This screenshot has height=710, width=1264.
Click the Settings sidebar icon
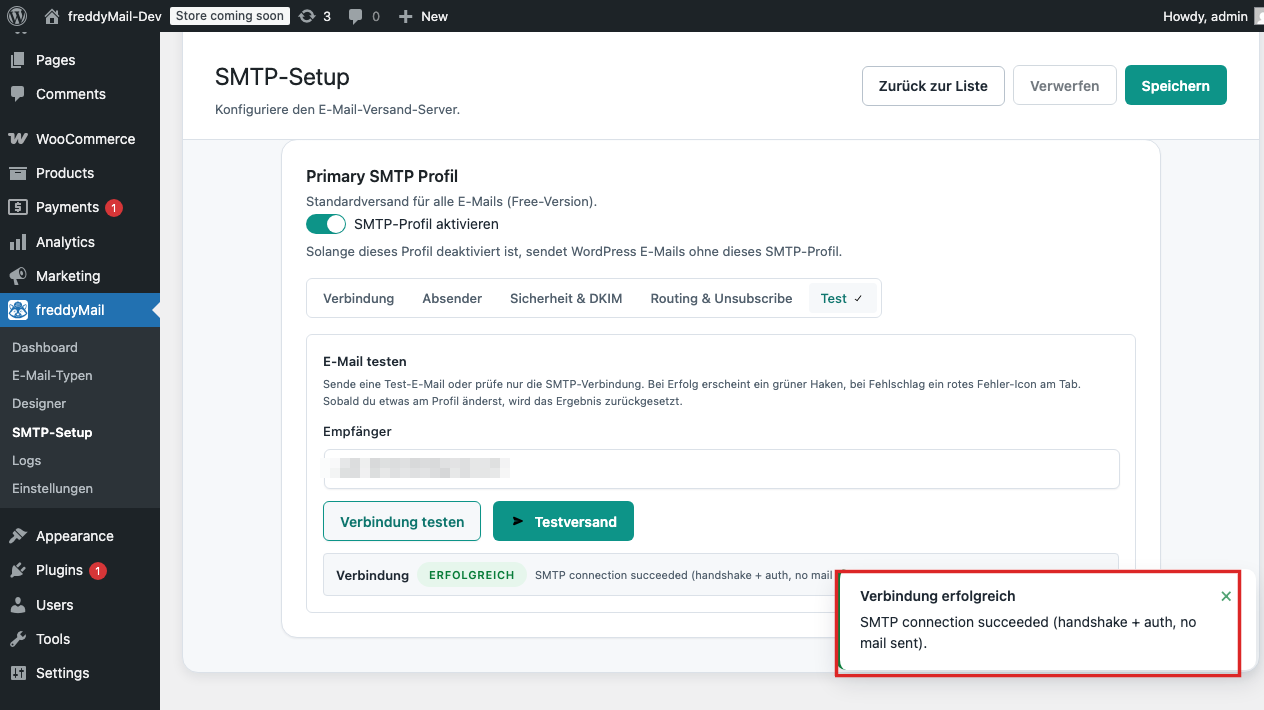[17, 673]
